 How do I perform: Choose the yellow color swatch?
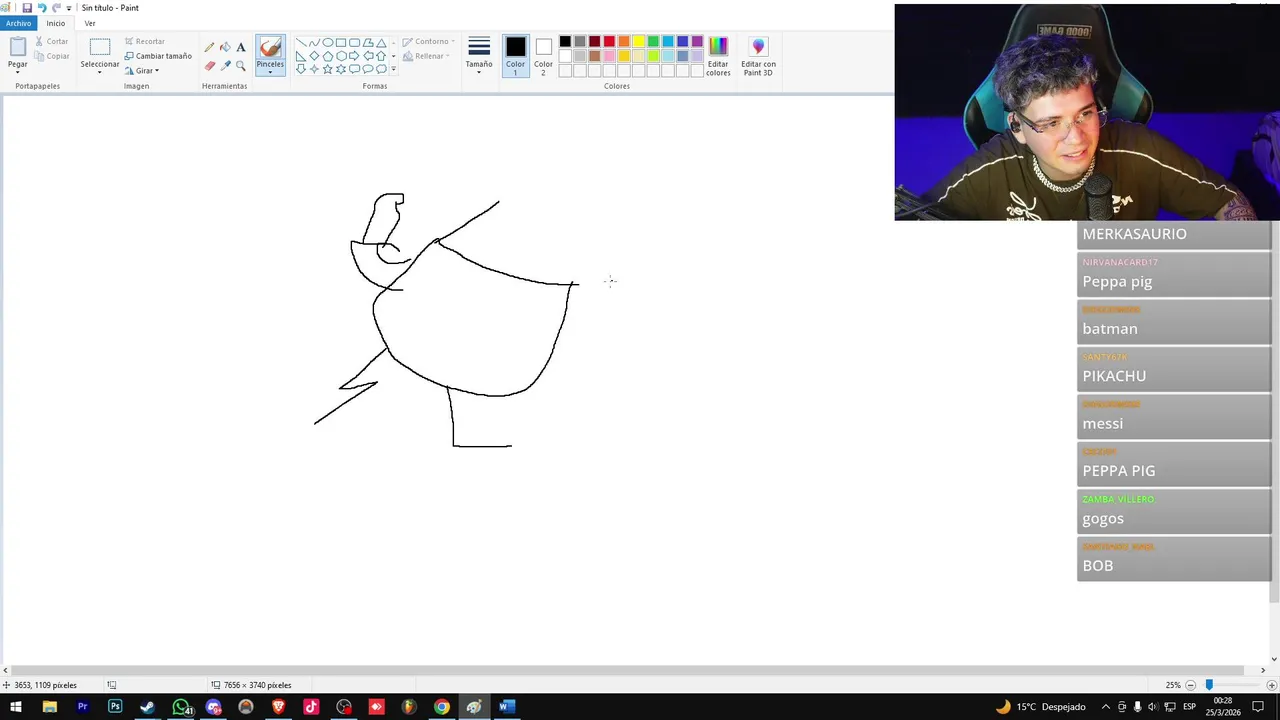[x=638, y=41]
